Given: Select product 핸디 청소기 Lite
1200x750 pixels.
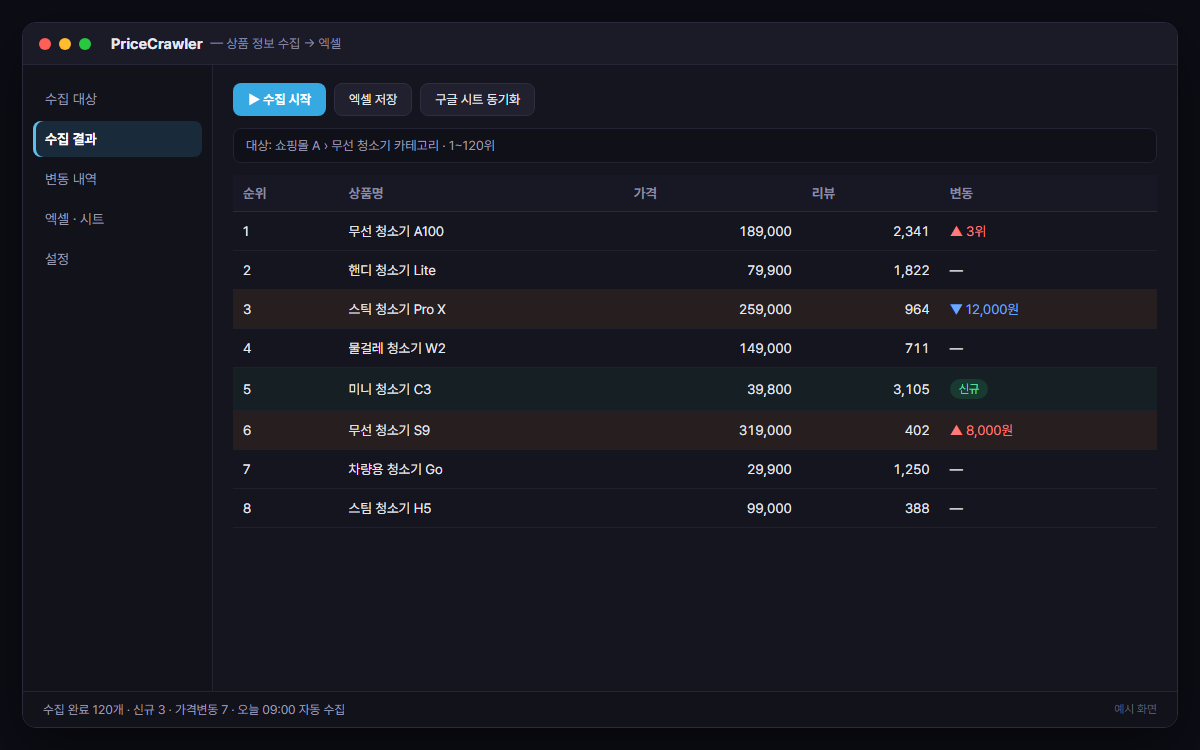Looking at the screenshot, I should tap(392, 270).
